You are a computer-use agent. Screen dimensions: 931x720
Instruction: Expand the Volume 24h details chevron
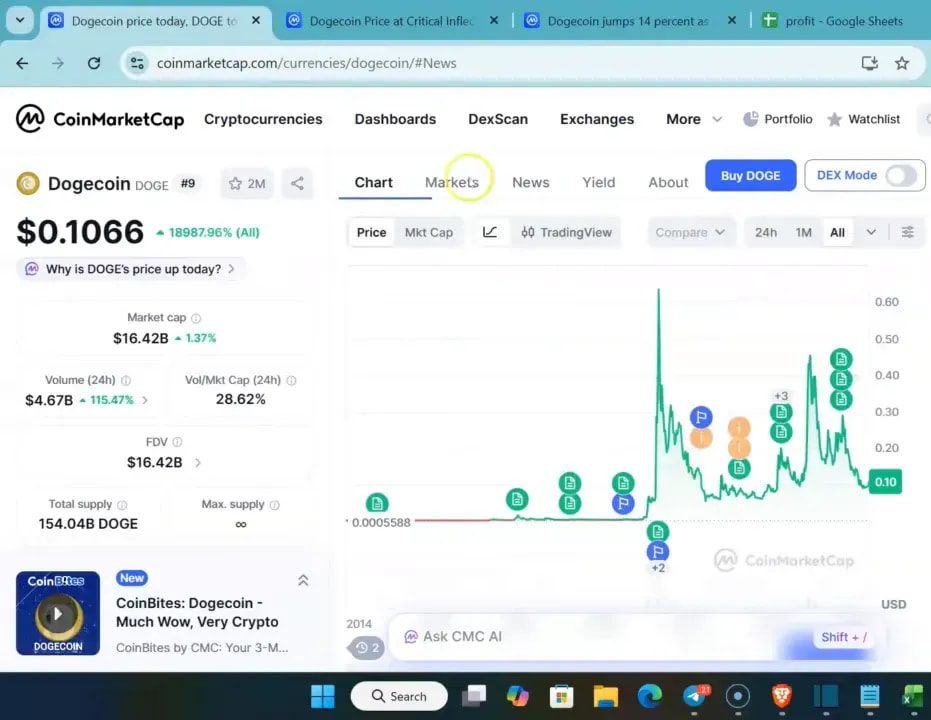pyautogui.click(x=145, y=400)
